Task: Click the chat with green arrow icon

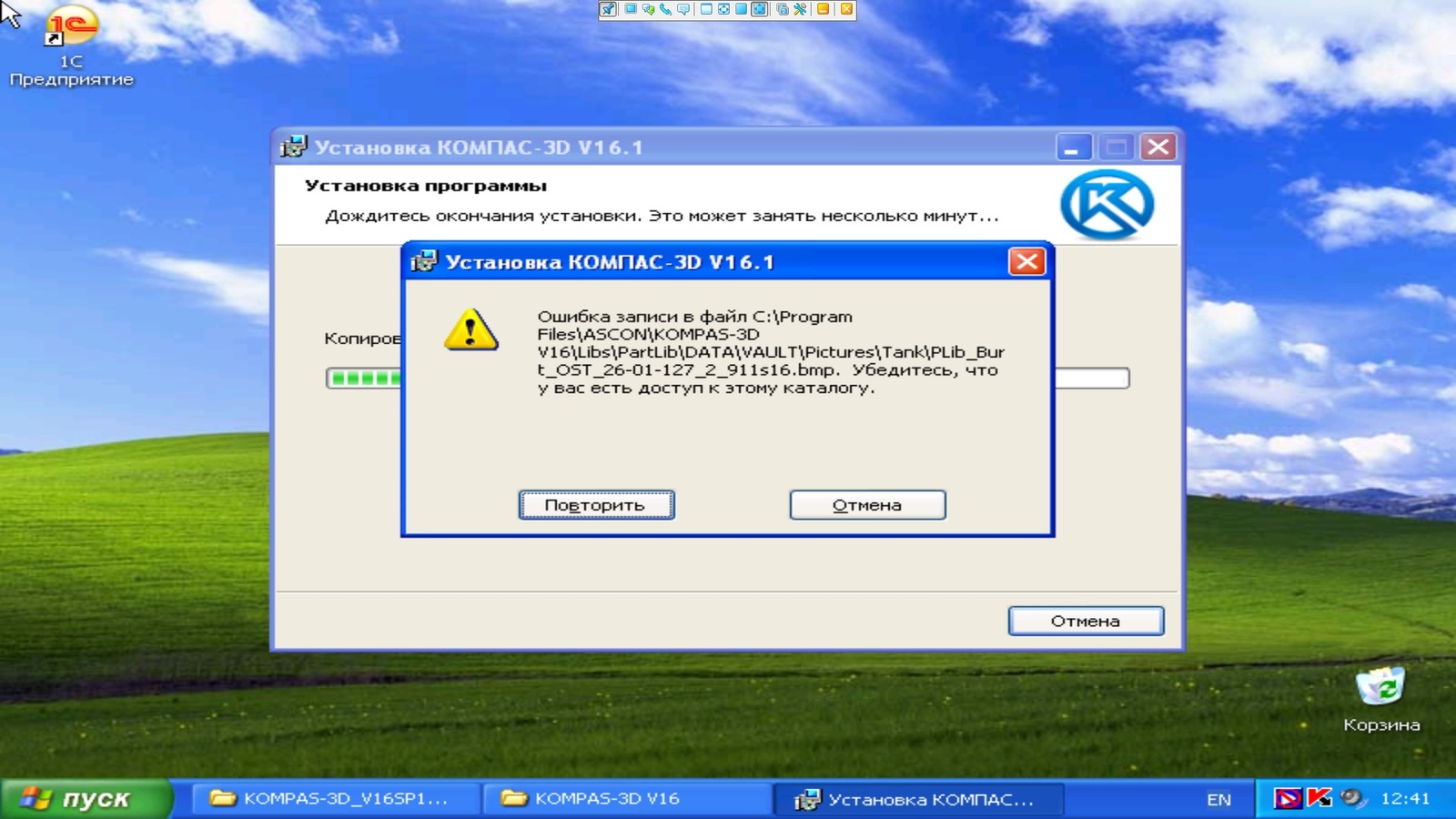Action: tap(649, 9)
